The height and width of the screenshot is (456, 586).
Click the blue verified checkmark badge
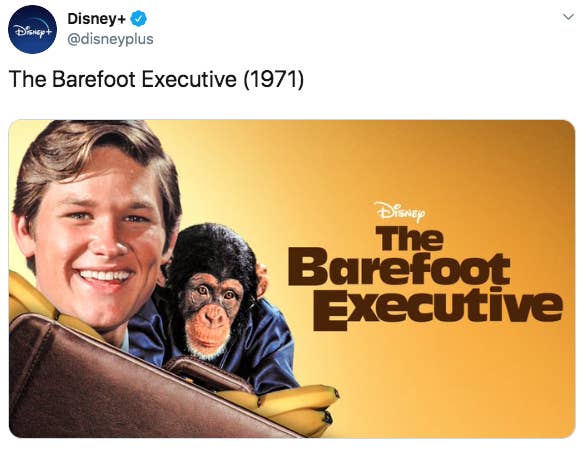click(x=138, y=19)
